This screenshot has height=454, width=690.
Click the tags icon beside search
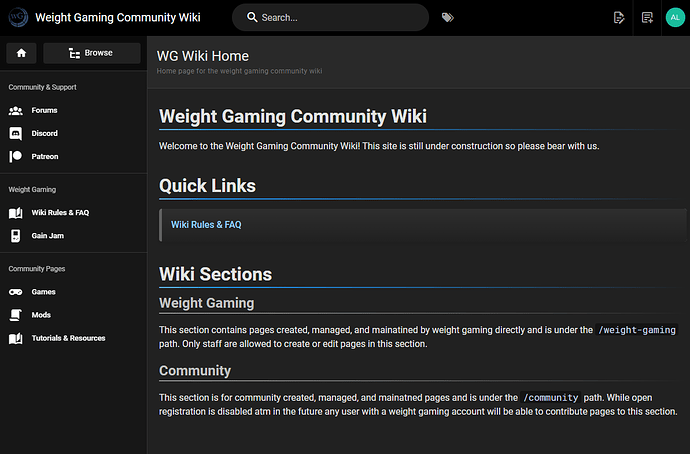[x=448, y=18]
